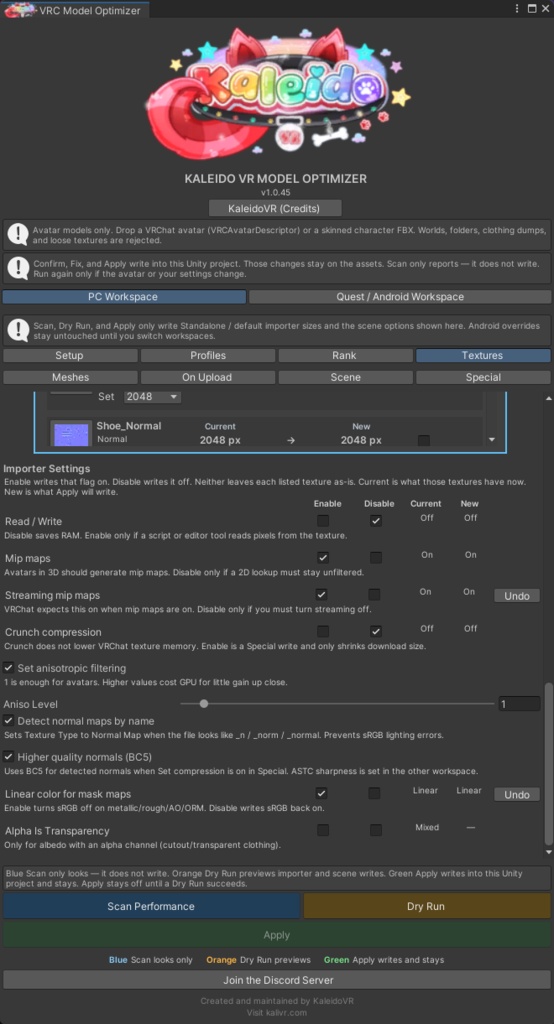The height and width of the screenshot is (1024, 554).
Task: Toggle Detect normal maps by name
Action: point(8,721)
